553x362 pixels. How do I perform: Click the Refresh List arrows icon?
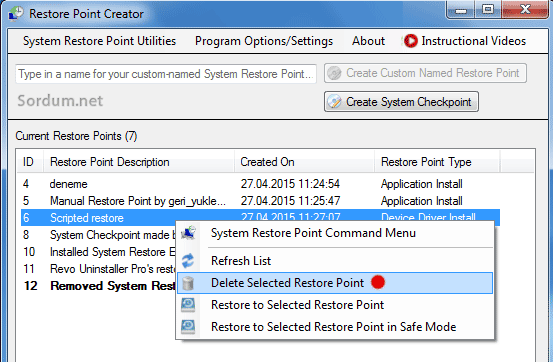click(188, 261)
